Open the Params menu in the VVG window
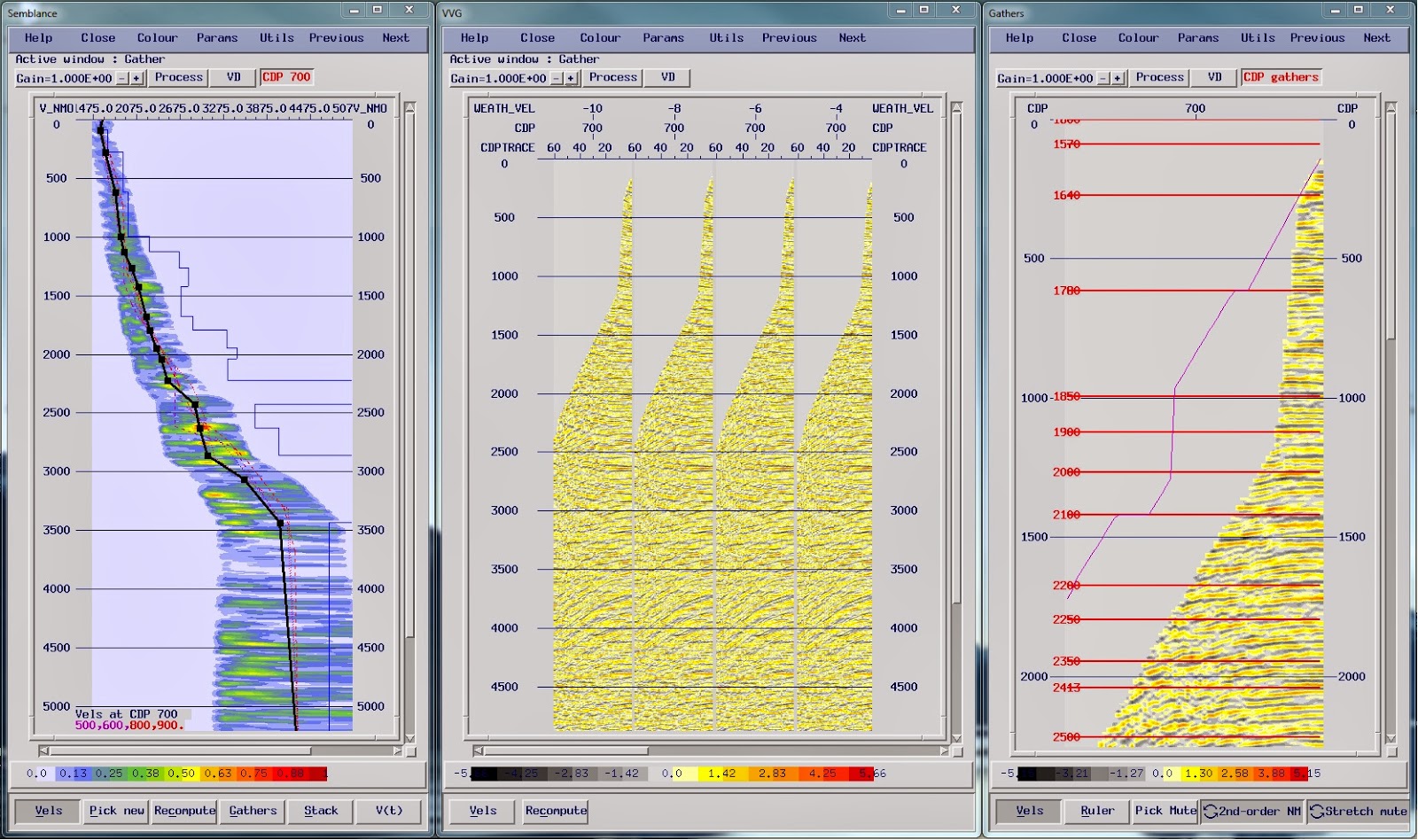Screen dimensions: 1418x840 pos(663,37)
